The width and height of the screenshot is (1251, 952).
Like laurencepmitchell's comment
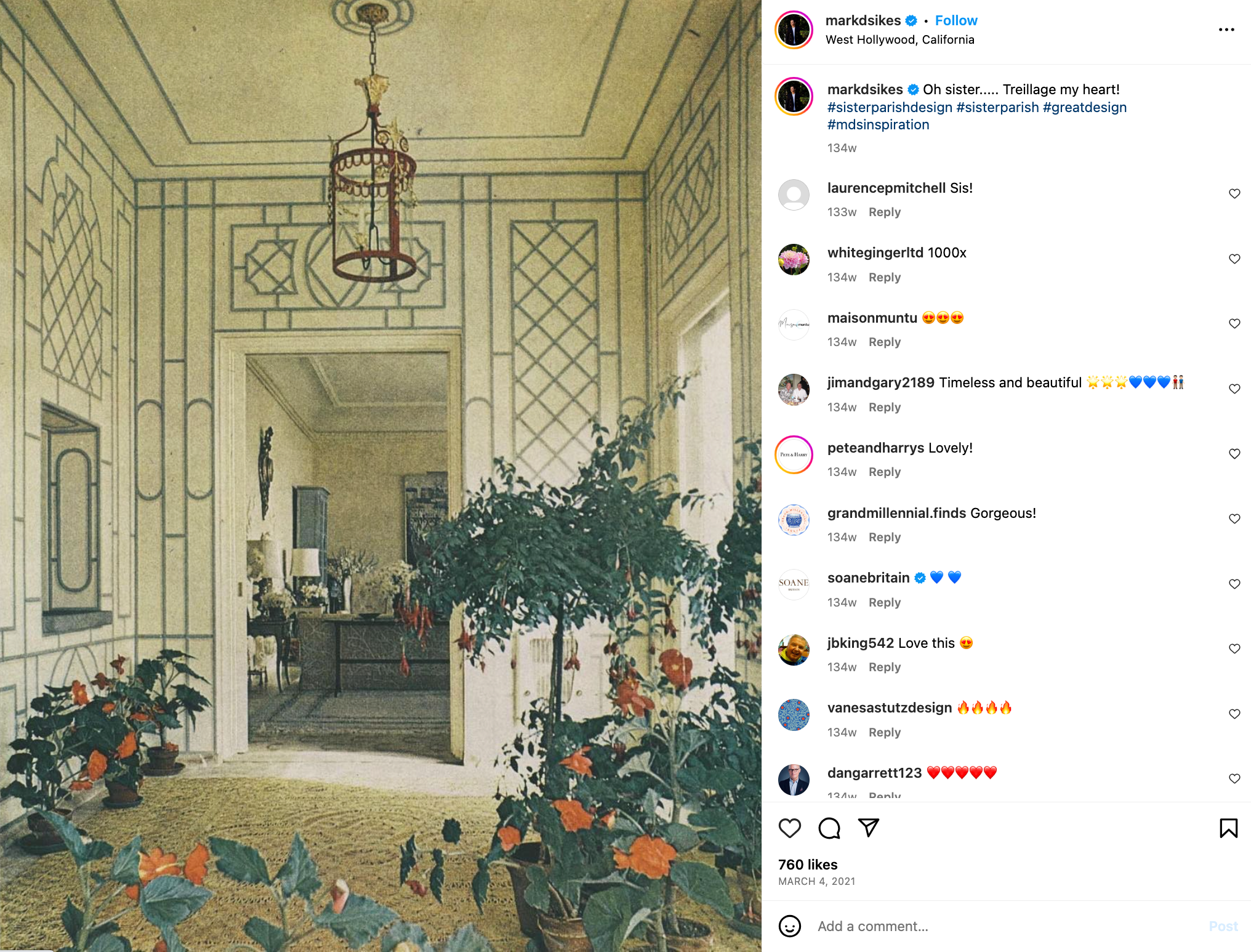1234,193
